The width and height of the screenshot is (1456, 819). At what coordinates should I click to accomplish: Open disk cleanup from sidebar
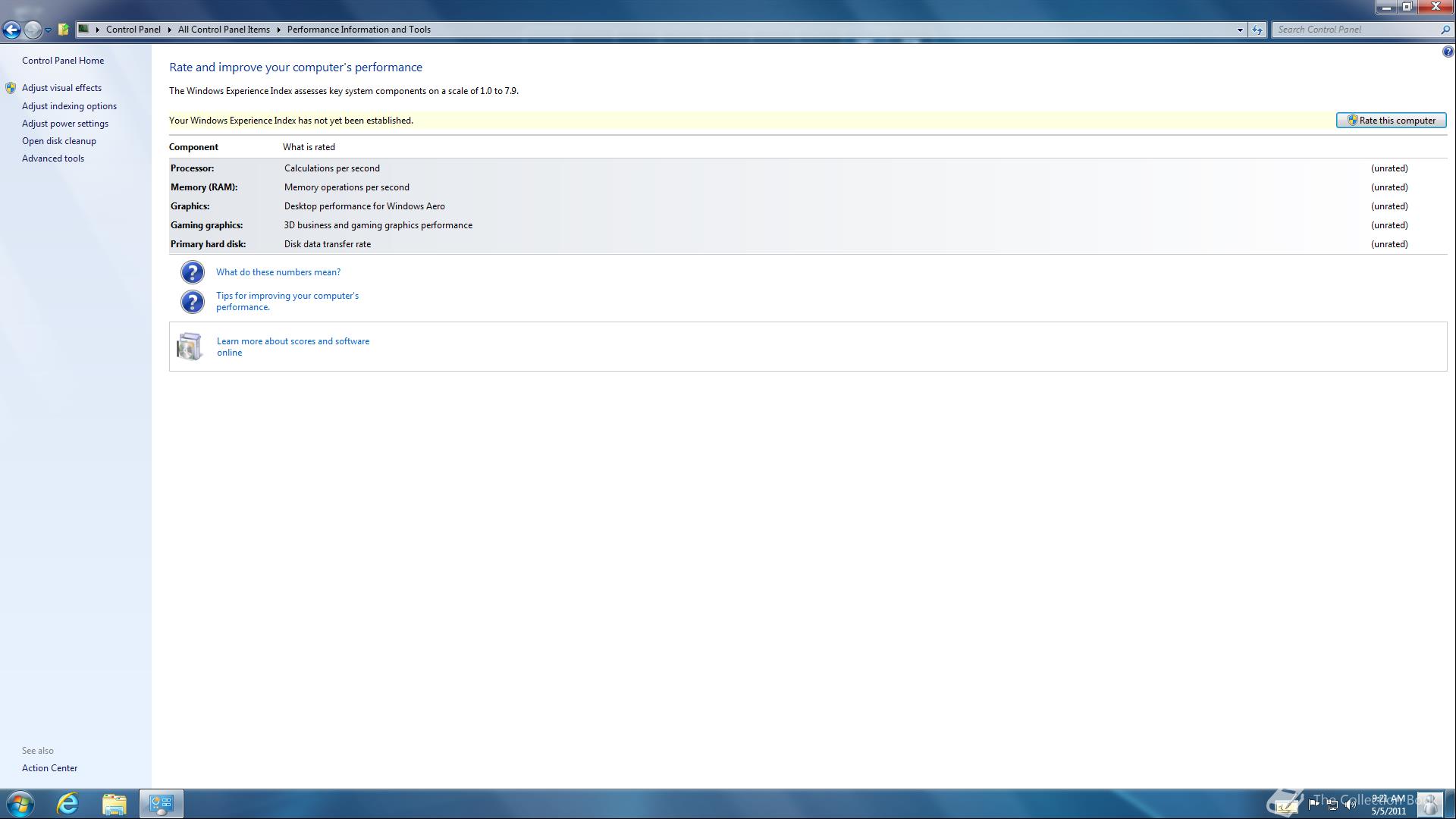click(x=59, y=141)
